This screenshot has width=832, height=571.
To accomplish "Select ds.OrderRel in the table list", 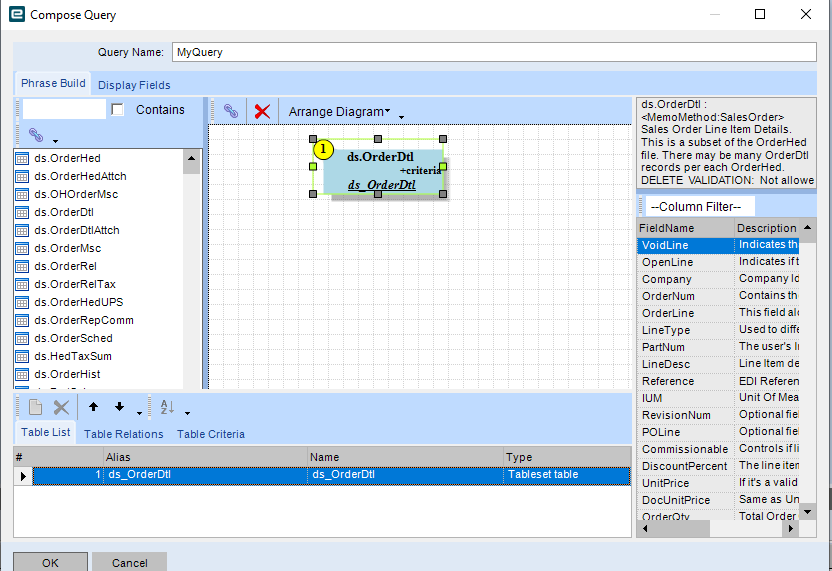I will pyautogui.click(x=65, y=266).
